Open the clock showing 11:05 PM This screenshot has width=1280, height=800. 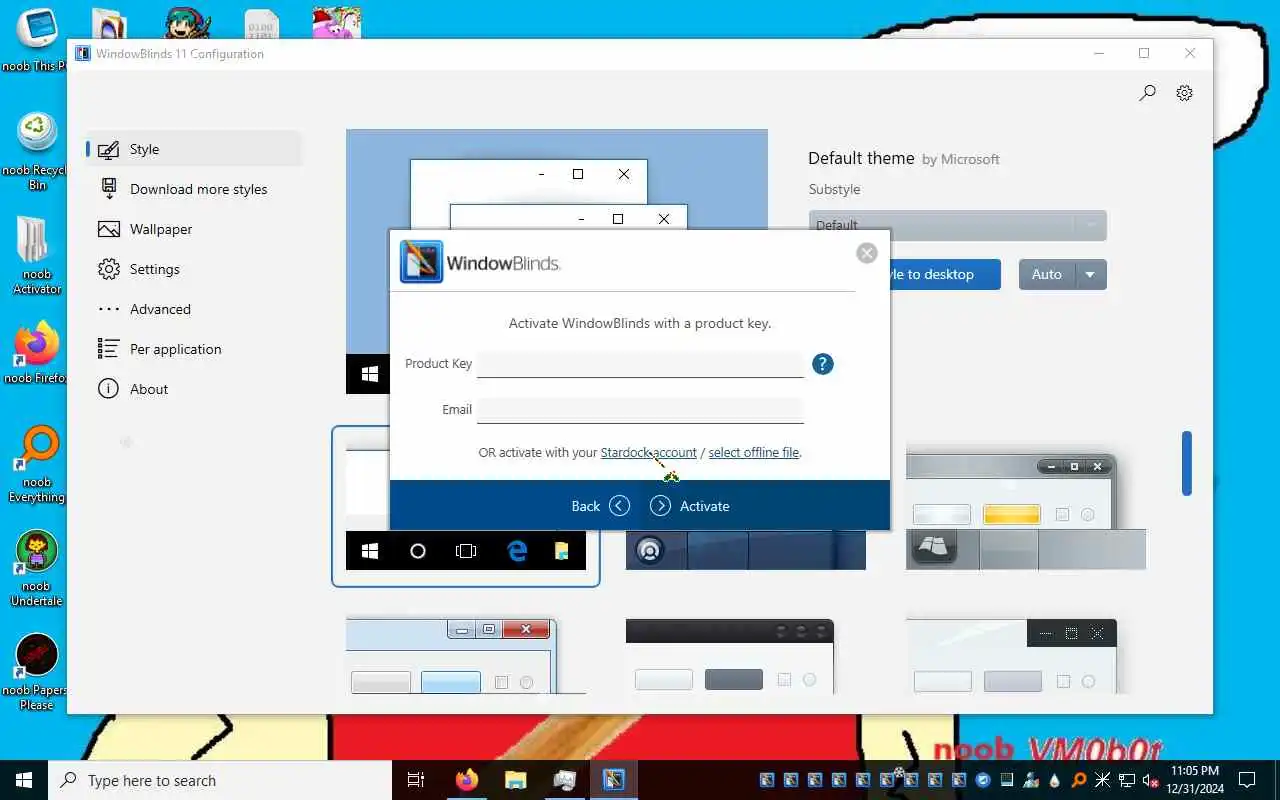coord(1193,780)
